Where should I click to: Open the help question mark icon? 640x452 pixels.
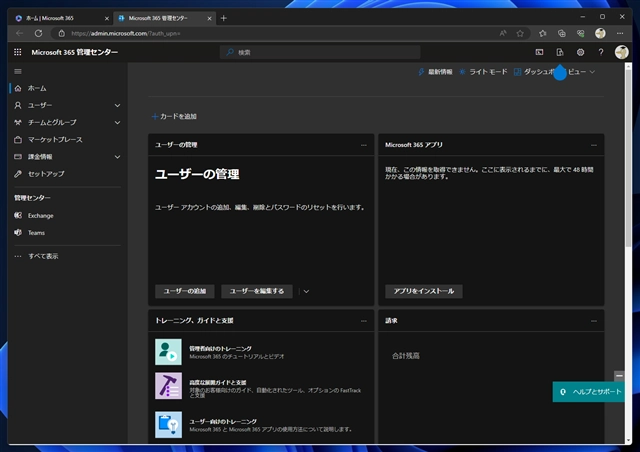coord(600,52)
